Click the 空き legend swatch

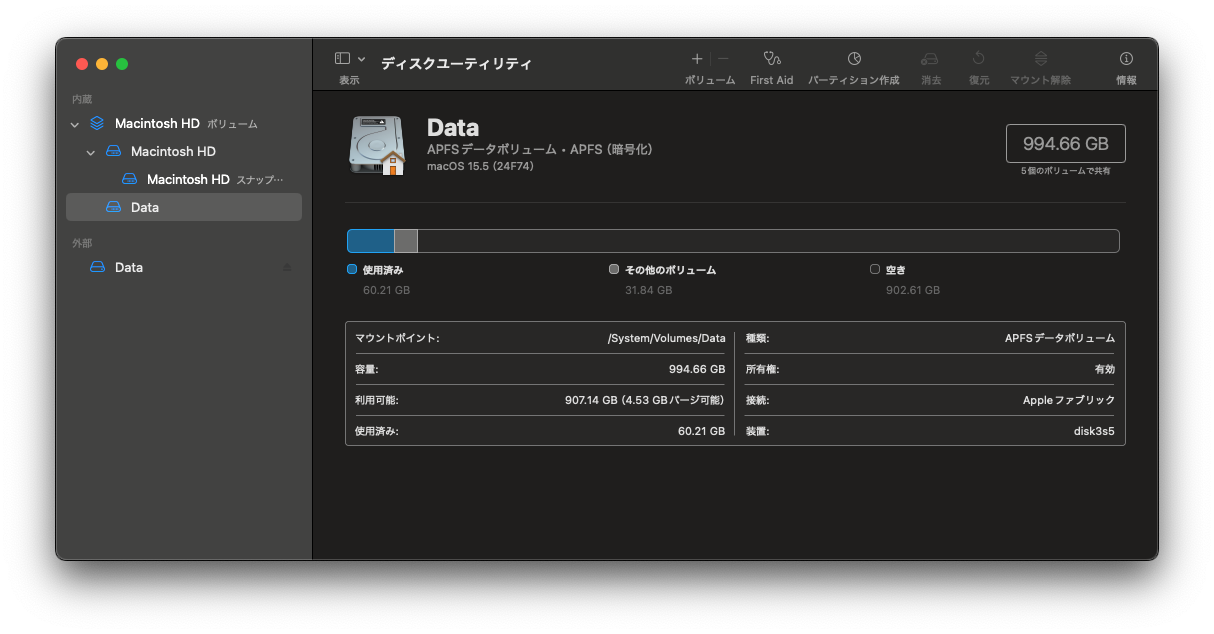point(875,269)
